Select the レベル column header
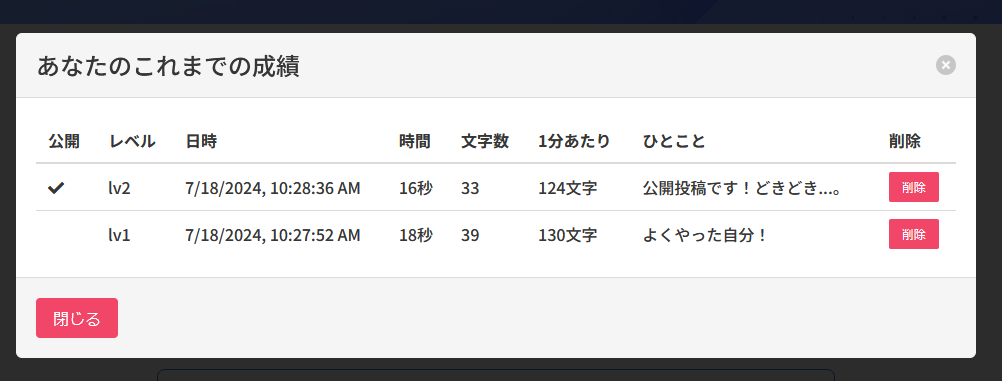 click(132, 141)
